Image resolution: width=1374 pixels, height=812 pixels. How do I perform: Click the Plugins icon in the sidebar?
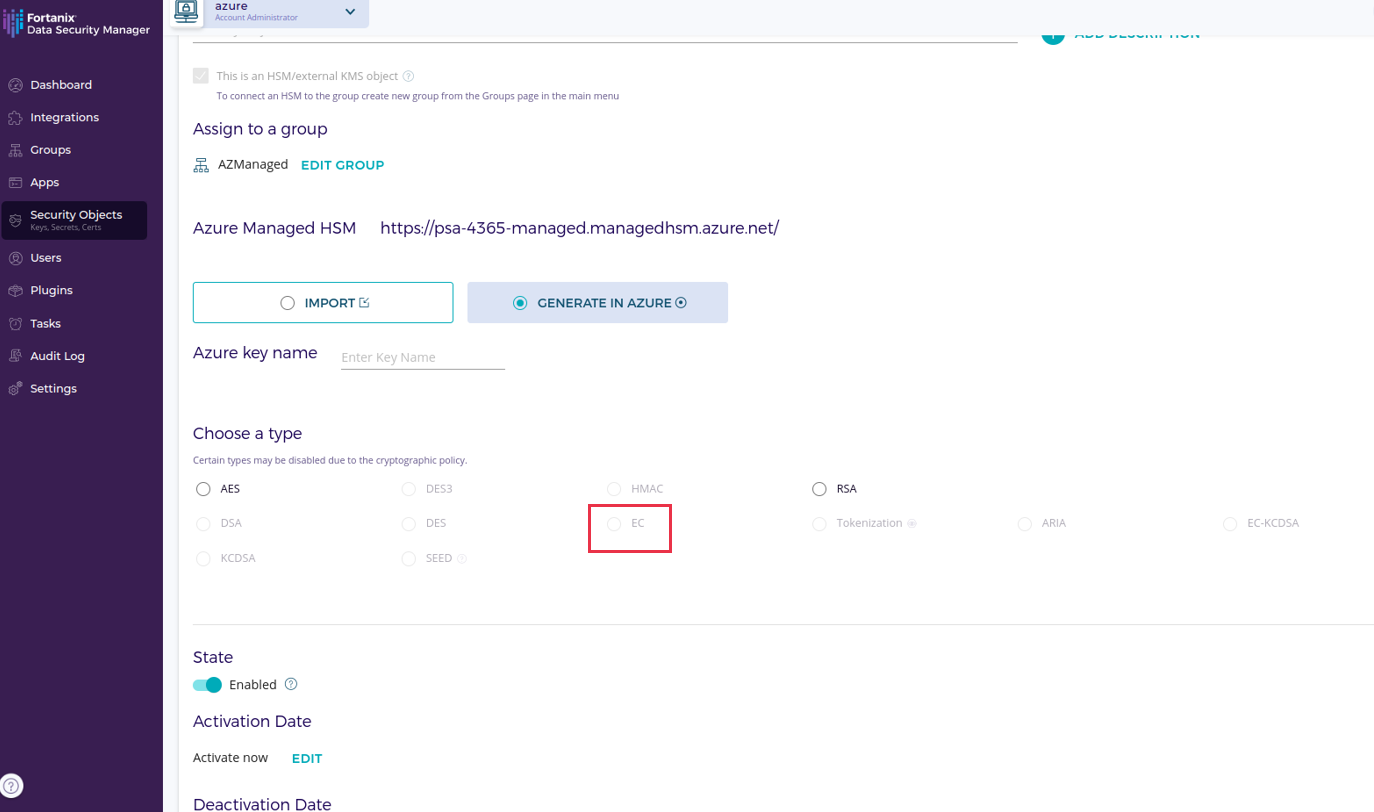(15, 291)
